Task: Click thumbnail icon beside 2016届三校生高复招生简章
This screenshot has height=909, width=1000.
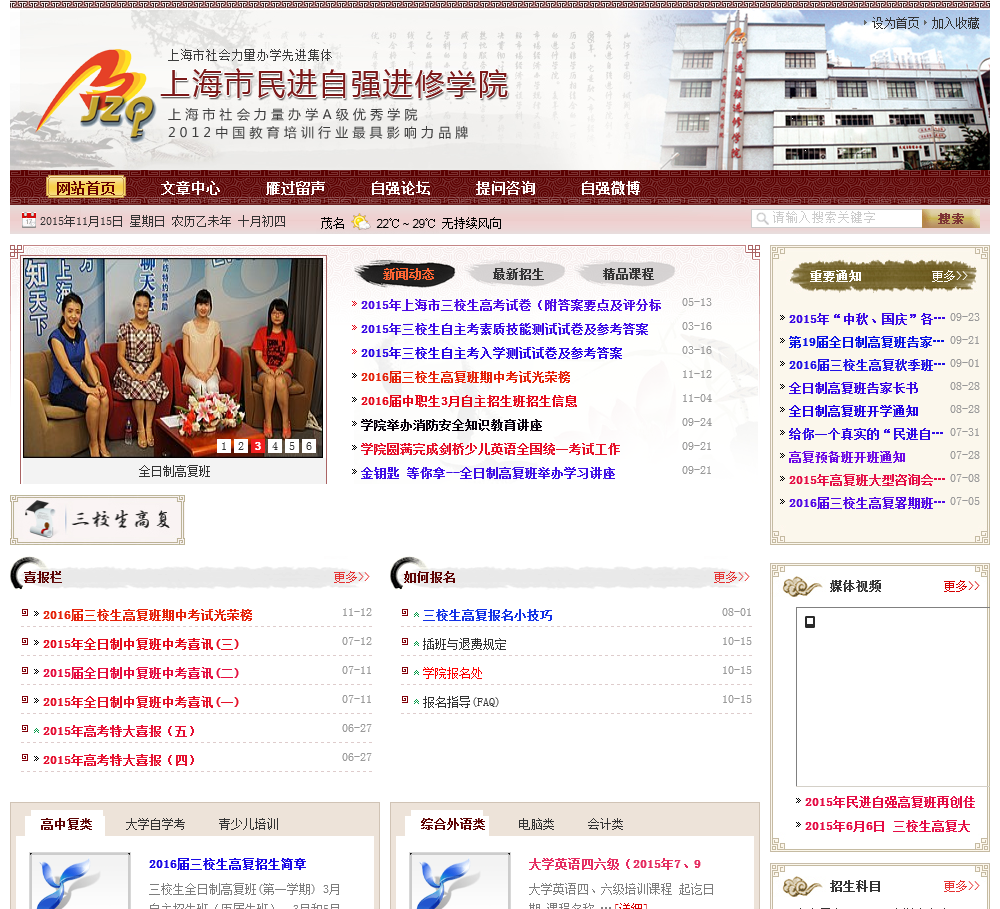Action: 80,880
